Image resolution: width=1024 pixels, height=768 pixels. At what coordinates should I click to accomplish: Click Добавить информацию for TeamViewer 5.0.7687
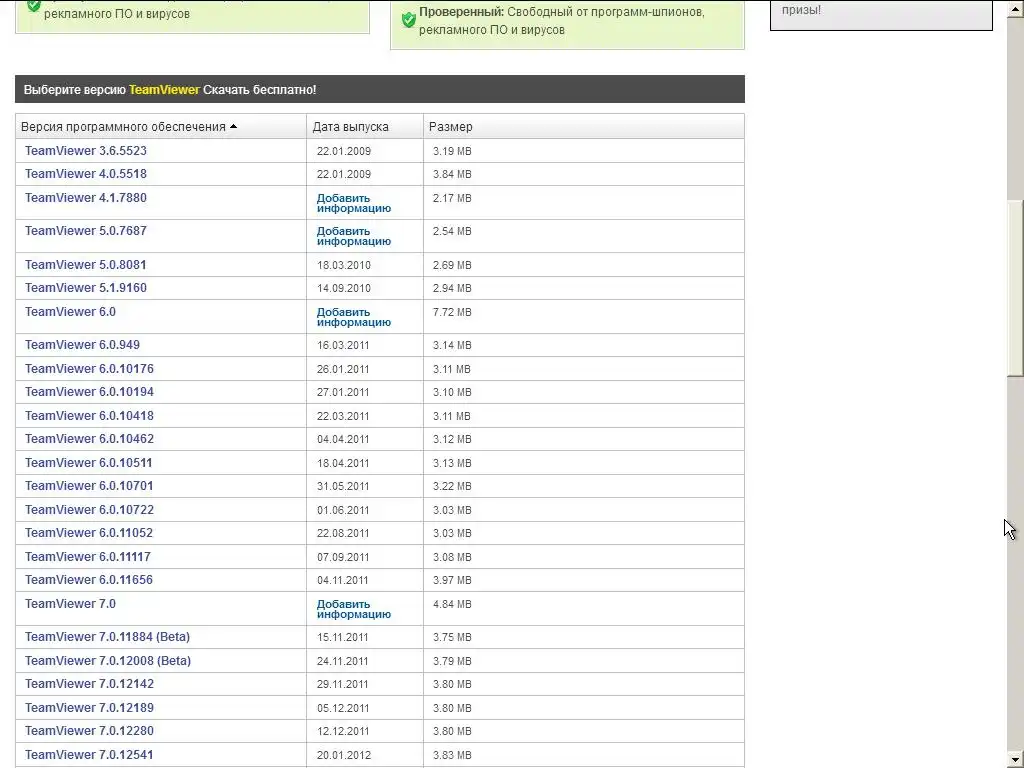354,236
